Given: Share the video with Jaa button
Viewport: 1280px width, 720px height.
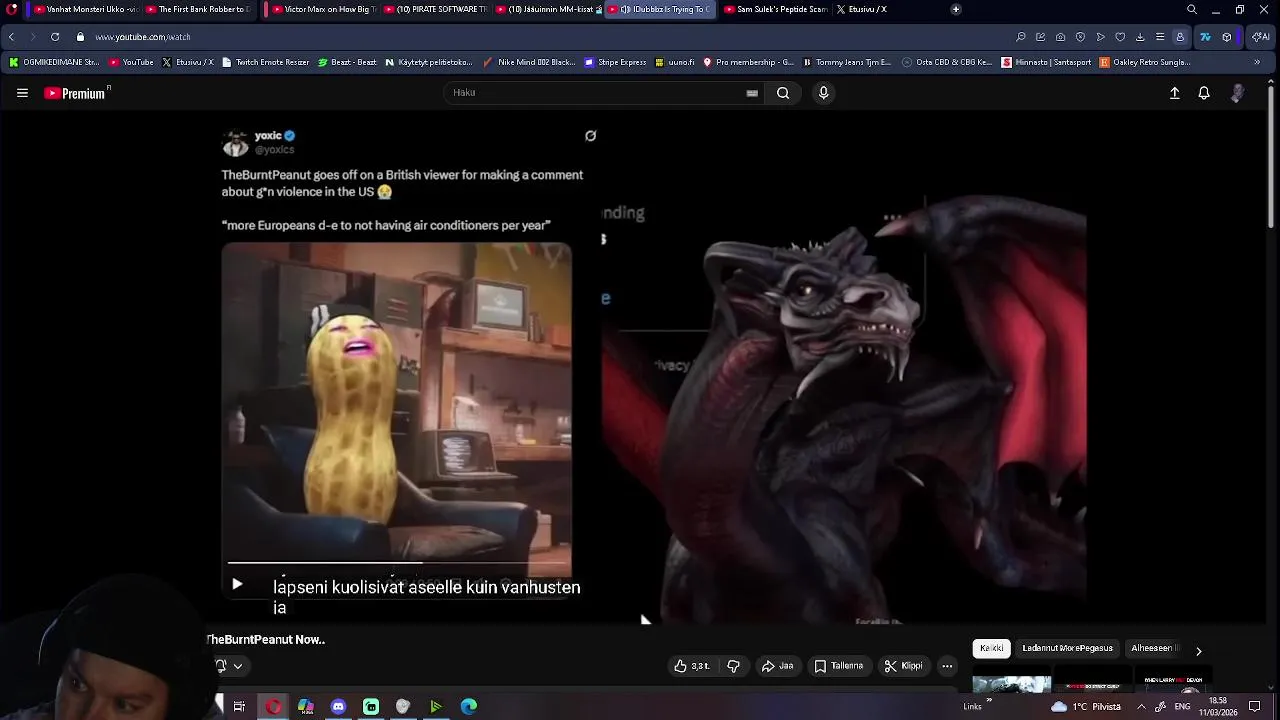Looking at the screenshot, I should (777, 666).
